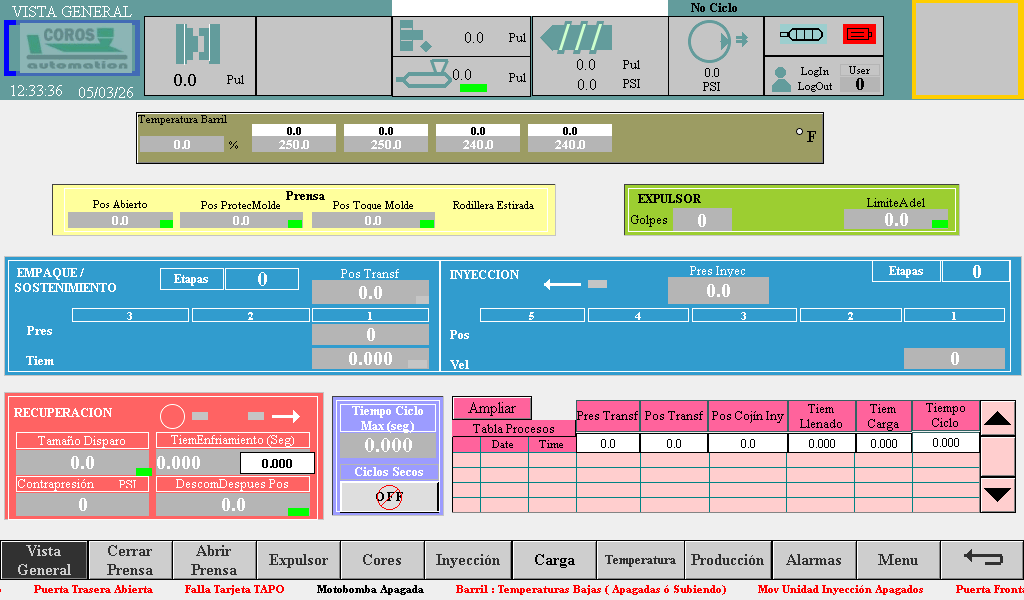Viewport: 1024px width, 600px height.
Task: Click the injection carriage nozzle icon
Action: (424, 74)
